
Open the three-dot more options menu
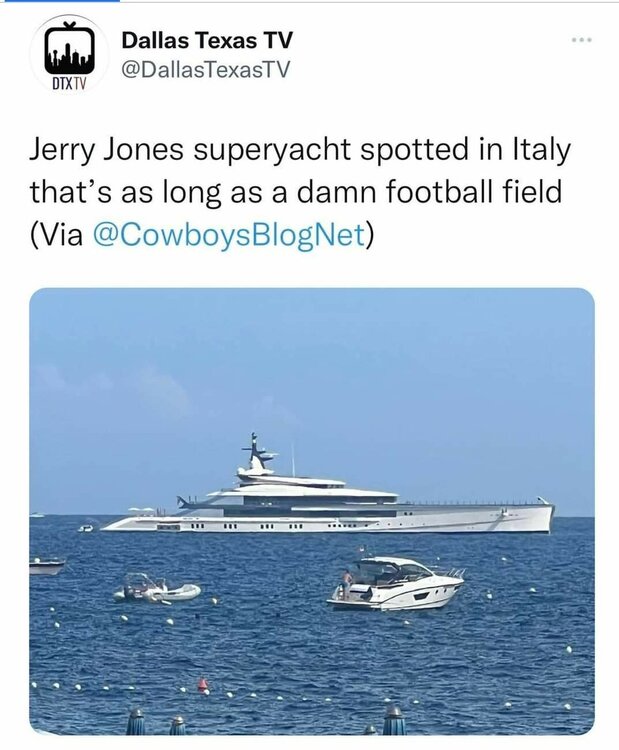click(x=581, y=40)
